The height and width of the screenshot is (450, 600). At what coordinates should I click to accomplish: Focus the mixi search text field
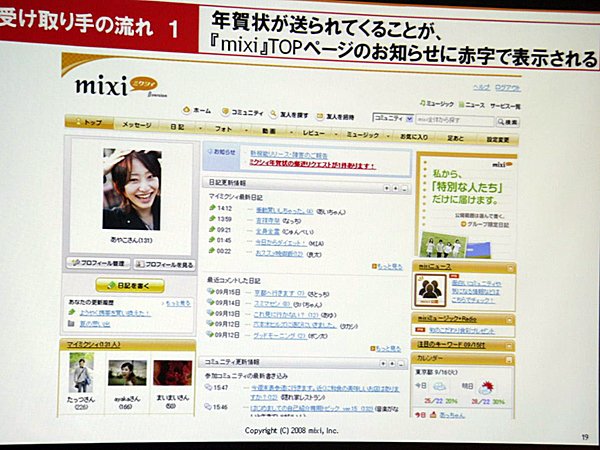pyautogui.click(x=455, y=120)
